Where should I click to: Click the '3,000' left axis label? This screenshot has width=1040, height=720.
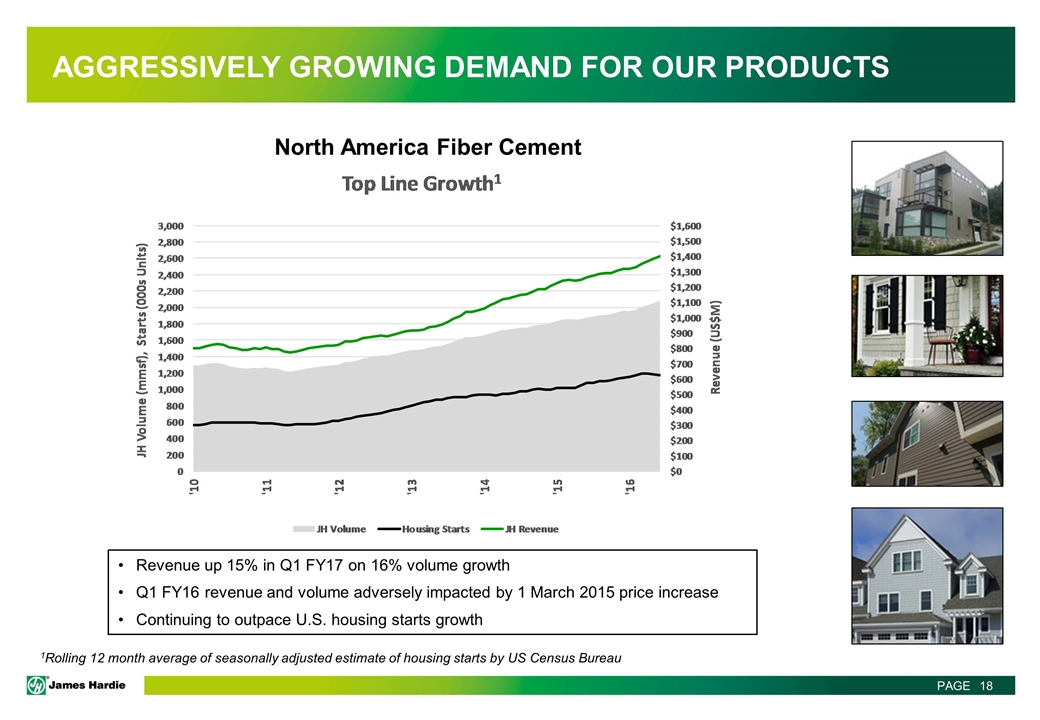pos(170,226)
